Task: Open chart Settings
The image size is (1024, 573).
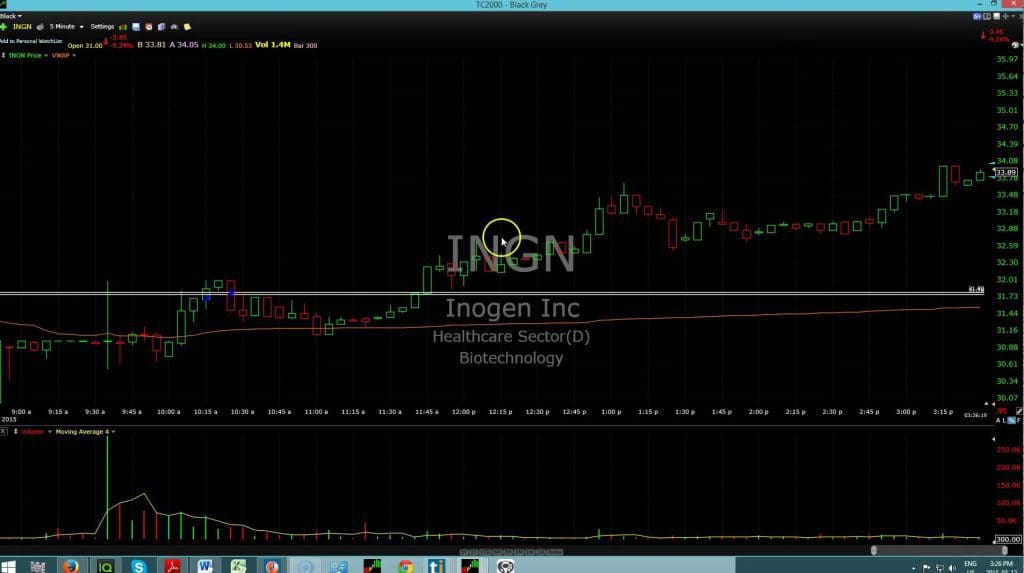Action: [102, 27]
